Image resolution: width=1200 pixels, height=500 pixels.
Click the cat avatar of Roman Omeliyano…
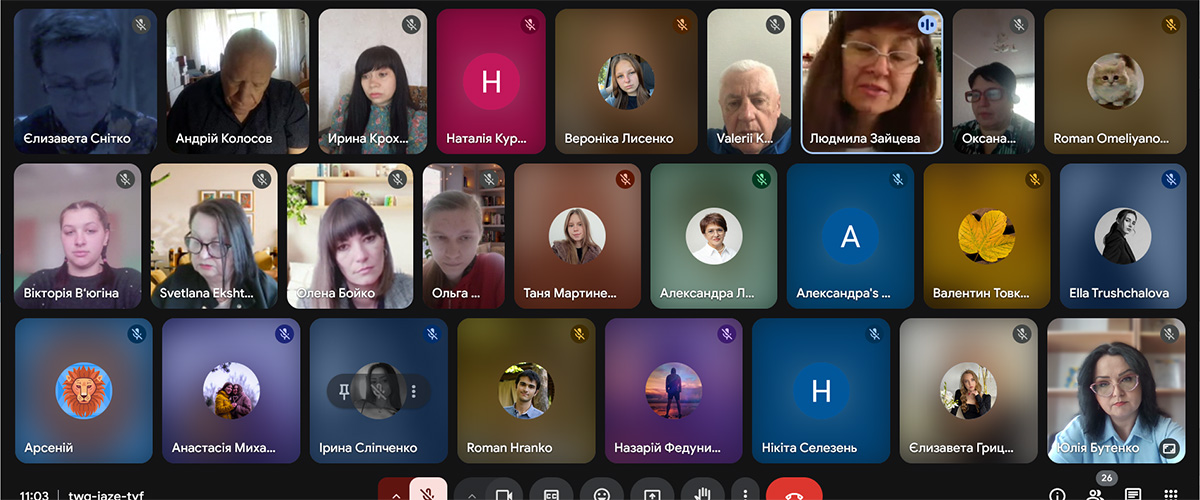pyautogui.click(x=1115, y=81)
